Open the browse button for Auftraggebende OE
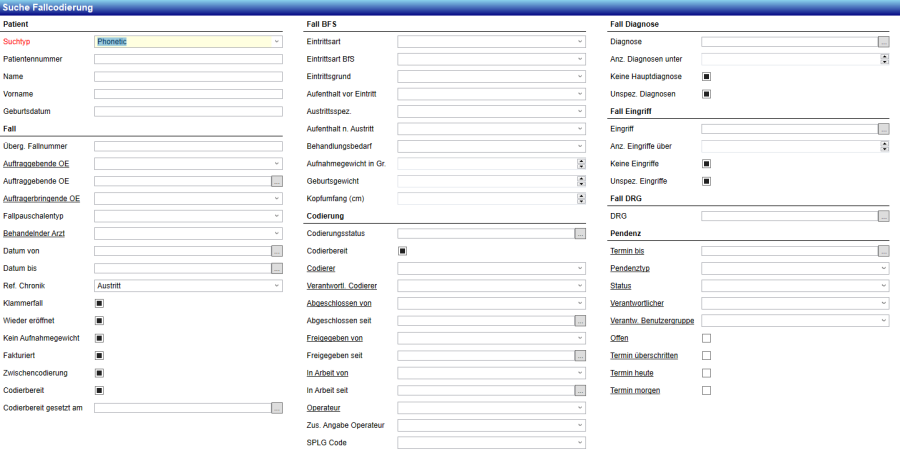 pos(277,181)
